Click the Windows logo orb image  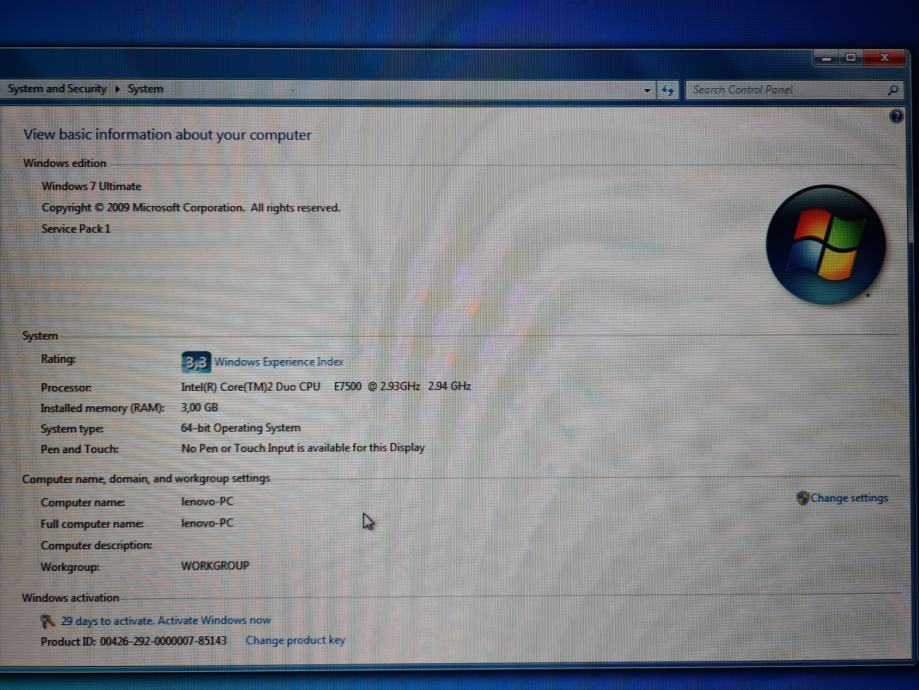point(825,244)
